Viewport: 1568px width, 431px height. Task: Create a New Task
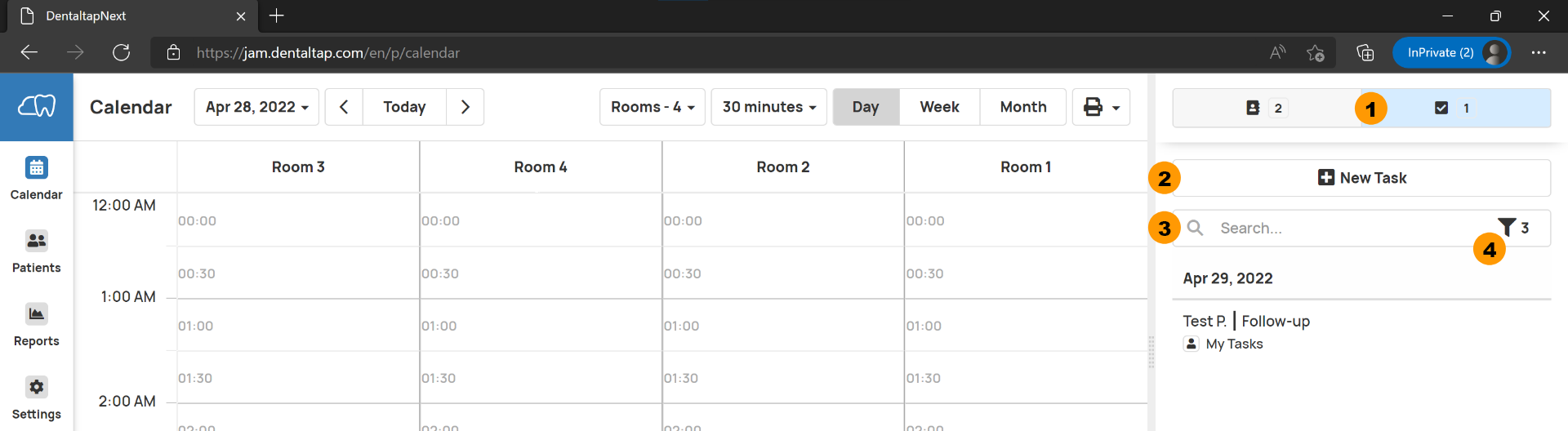click(1362, 178)
